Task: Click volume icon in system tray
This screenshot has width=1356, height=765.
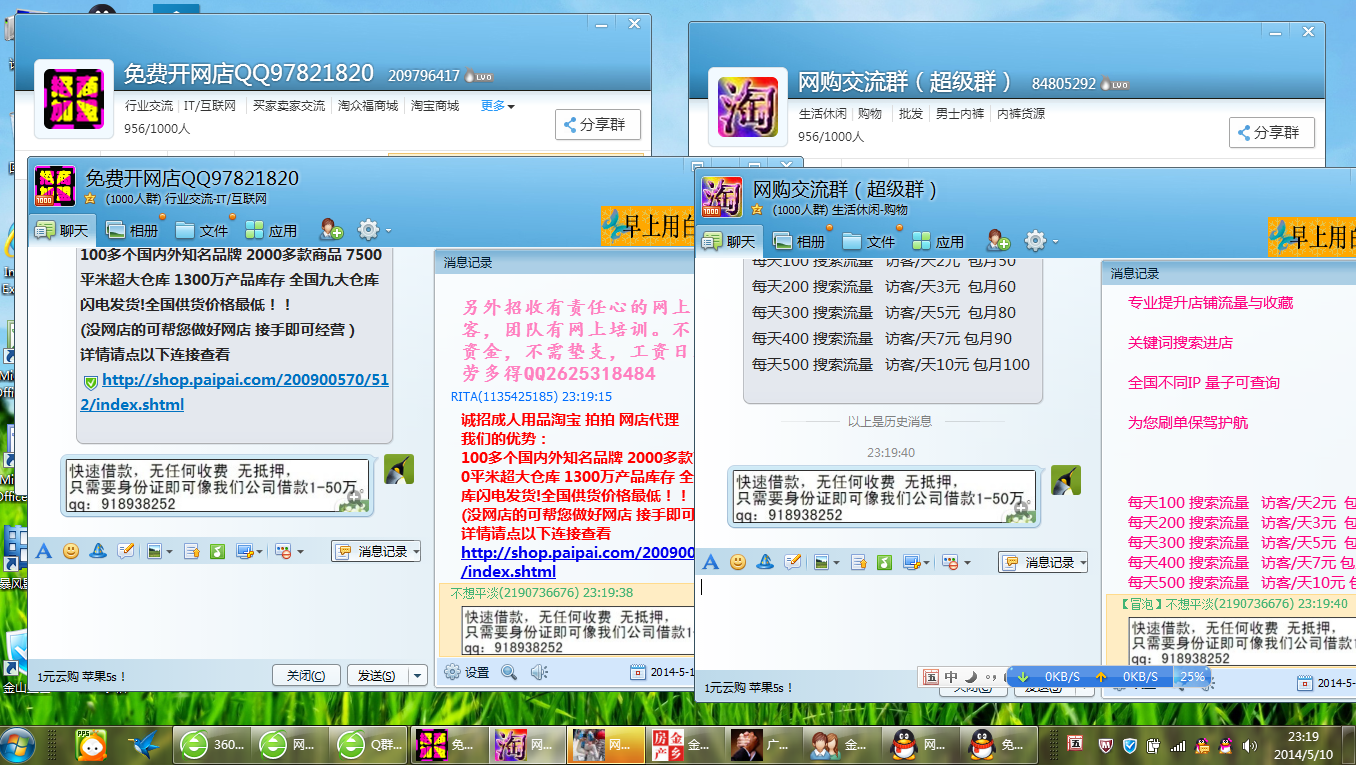Action: click(1249, 746)
